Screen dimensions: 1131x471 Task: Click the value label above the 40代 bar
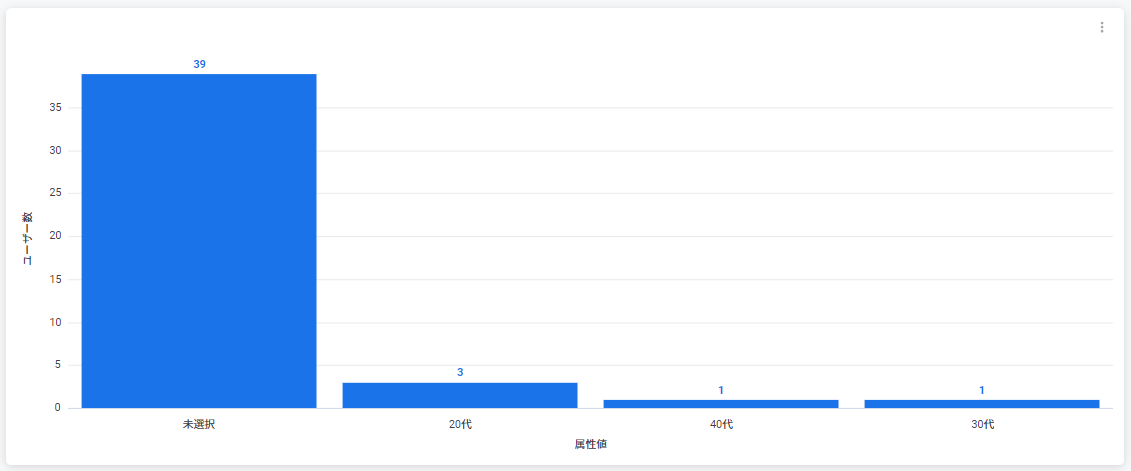[x=721, y=390]
